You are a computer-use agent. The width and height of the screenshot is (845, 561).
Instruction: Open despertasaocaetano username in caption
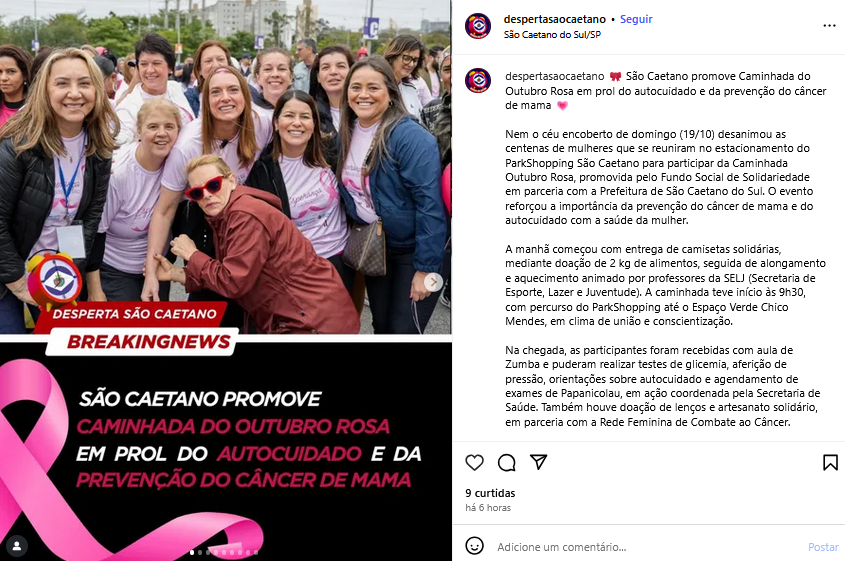pos(555,77)
